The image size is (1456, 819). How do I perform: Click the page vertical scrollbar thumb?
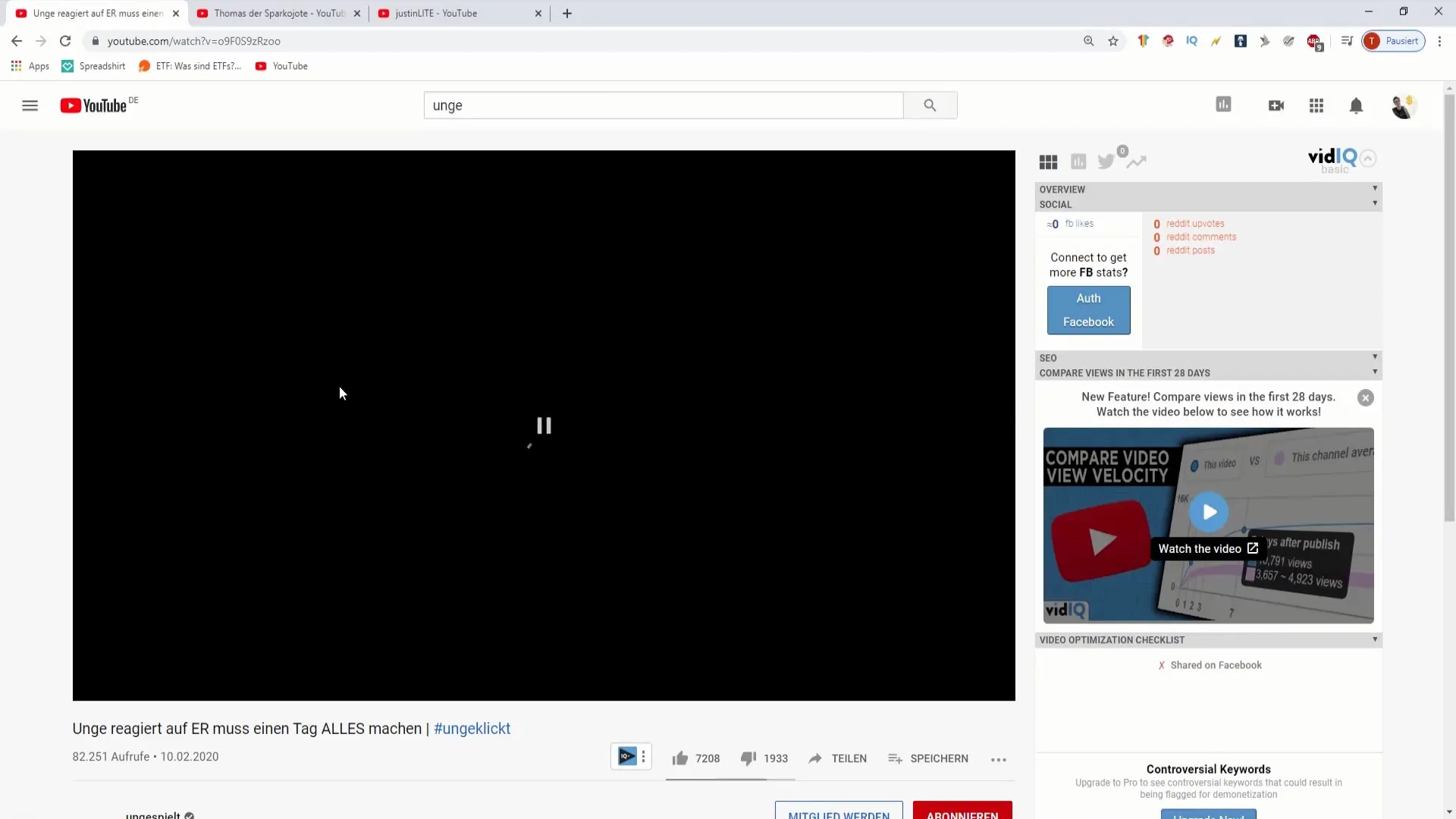pos(1449,307)
